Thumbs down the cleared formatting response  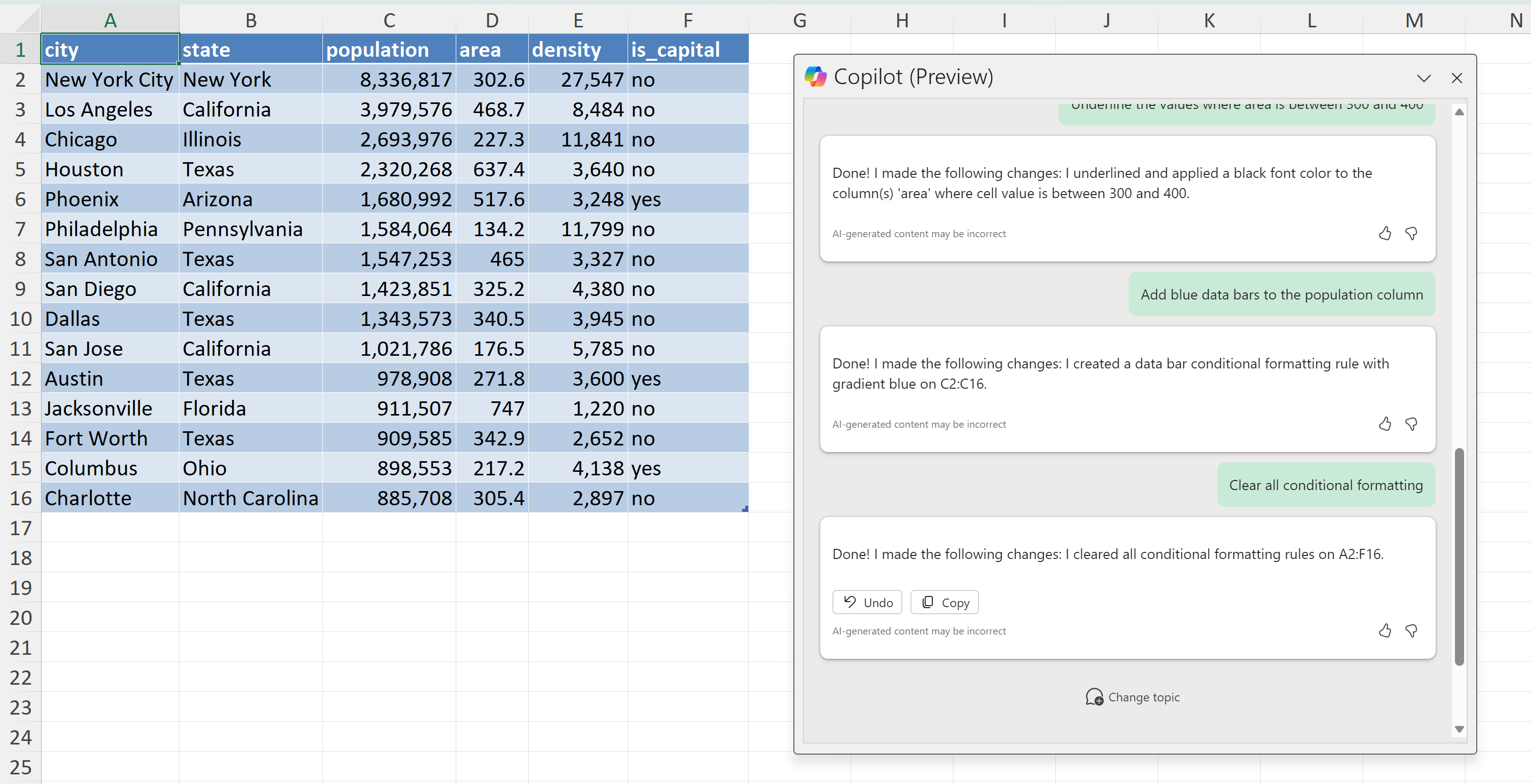click(1411, 630)
